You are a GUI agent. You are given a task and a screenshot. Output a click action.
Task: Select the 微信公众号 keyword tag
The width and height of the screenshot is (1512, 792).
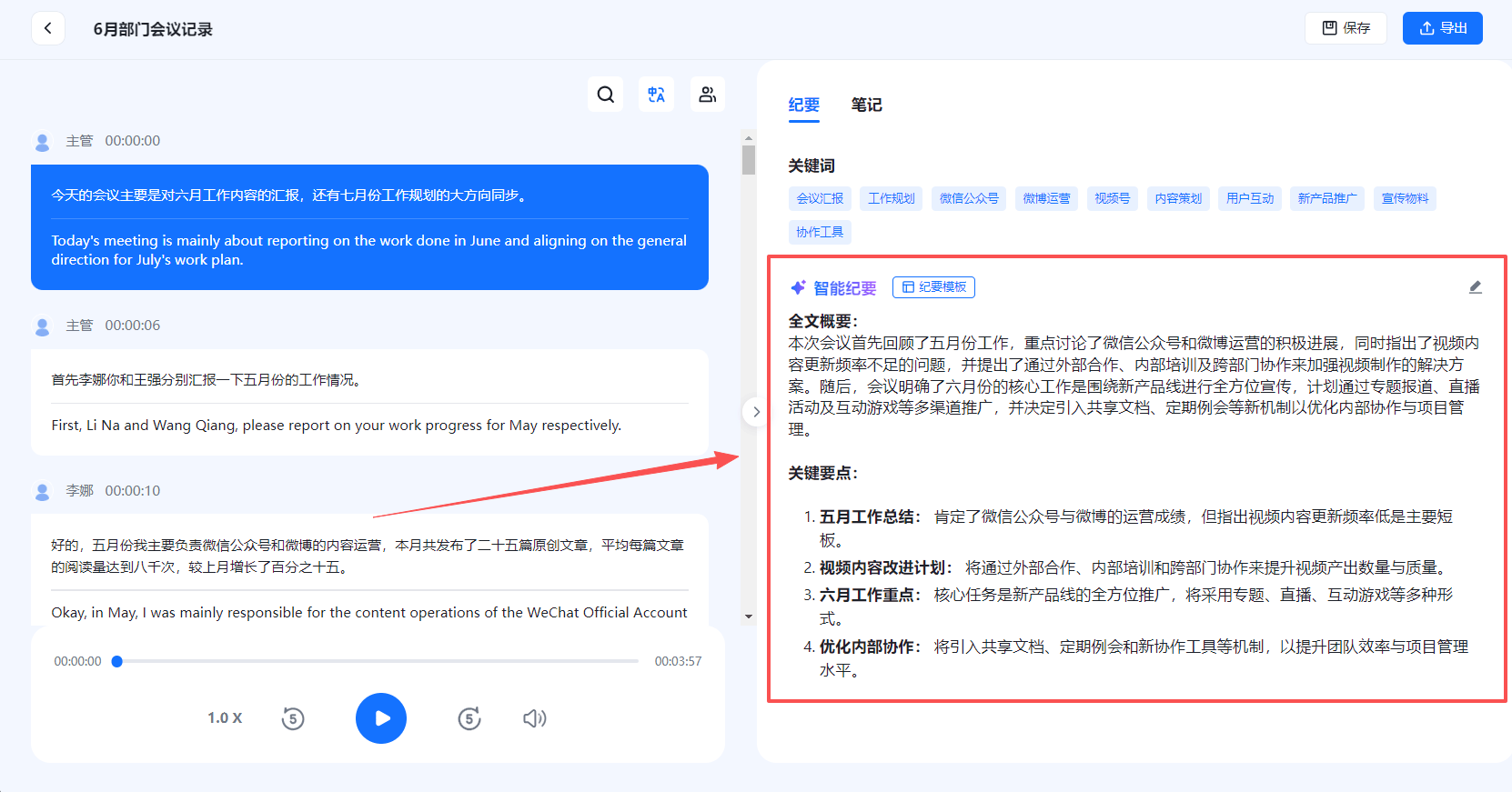click(969, 198)
